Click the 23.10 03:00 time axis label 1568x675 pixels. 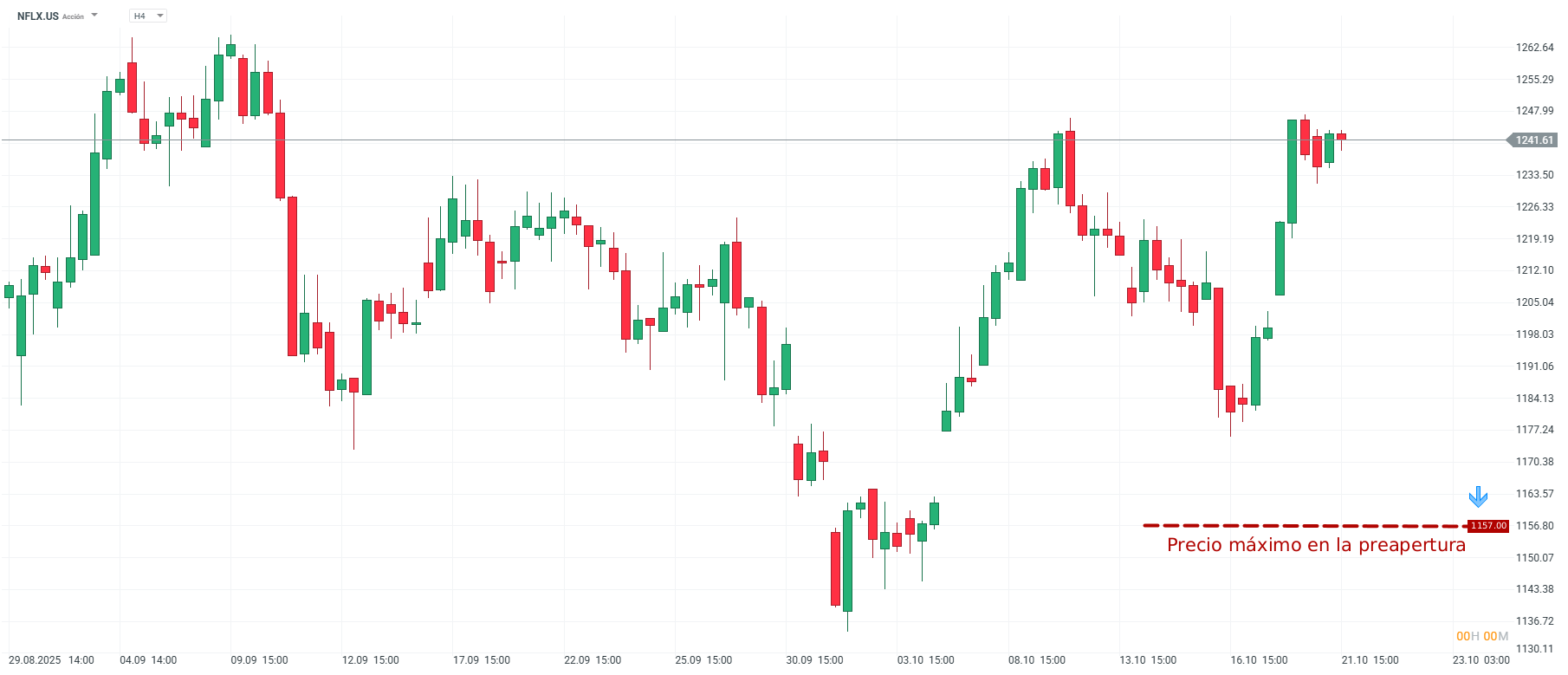[x=1481, y=660]
